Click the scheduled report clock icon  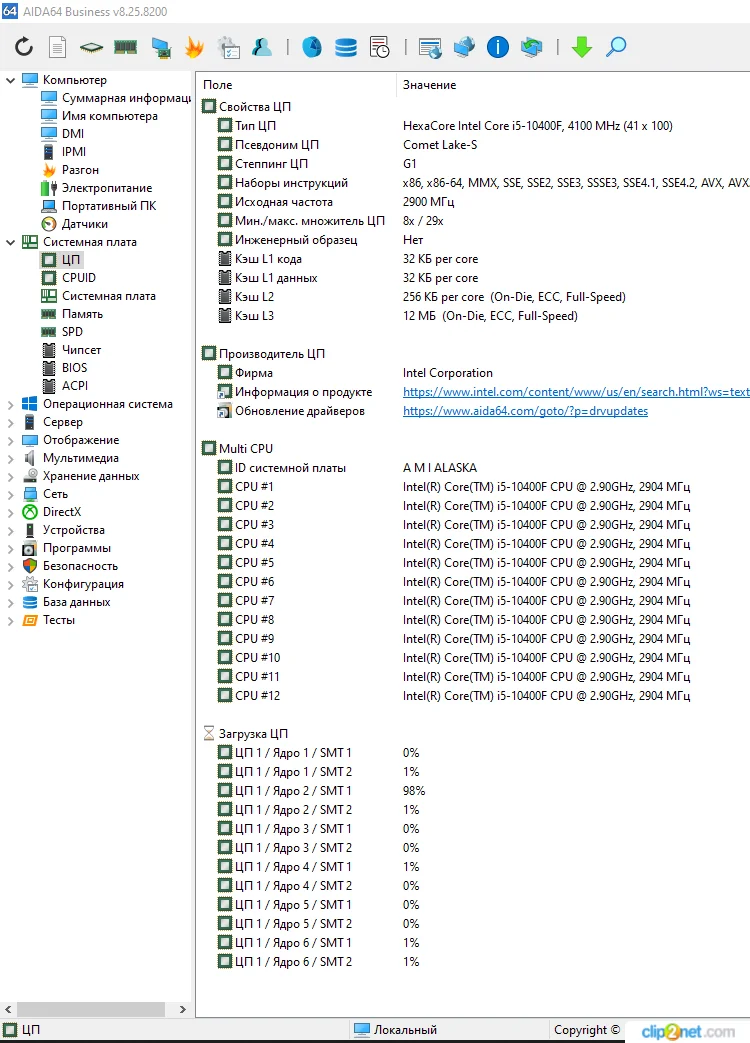point(380,47)
